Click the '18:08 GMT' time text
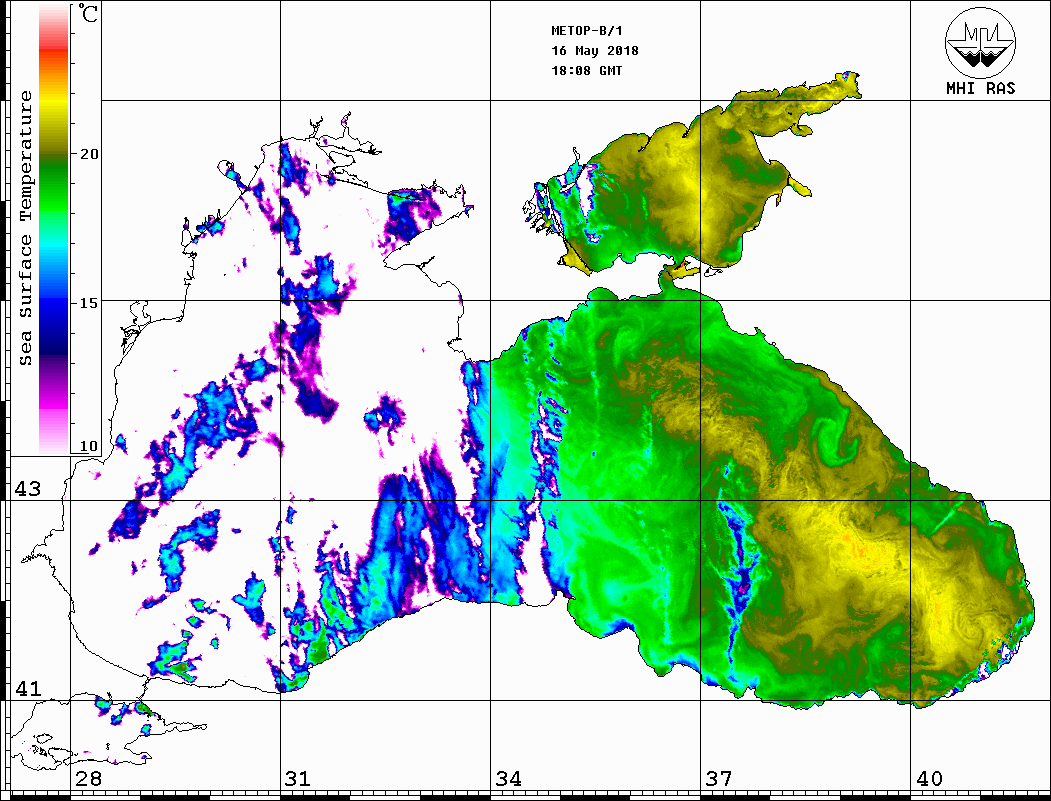 coord(587,70)
